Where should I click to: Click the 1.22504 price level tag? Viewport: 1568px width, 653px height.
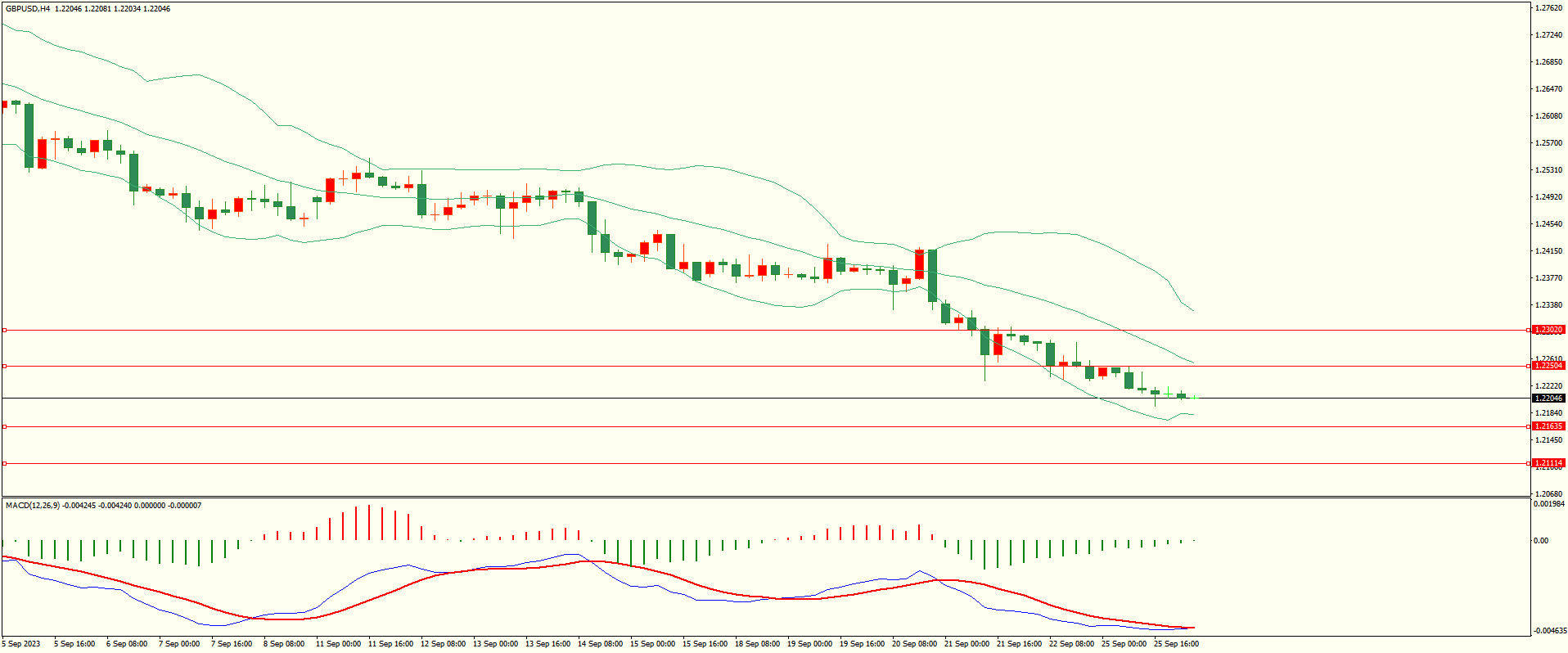(x=1548, y=366)
